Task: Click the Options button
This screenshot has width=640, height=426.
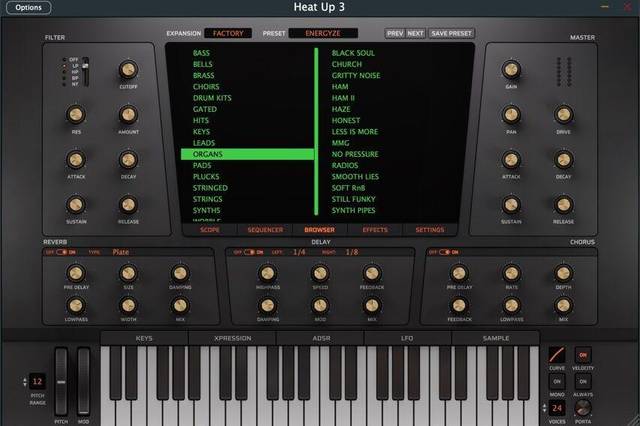Action: click(29, 7)
